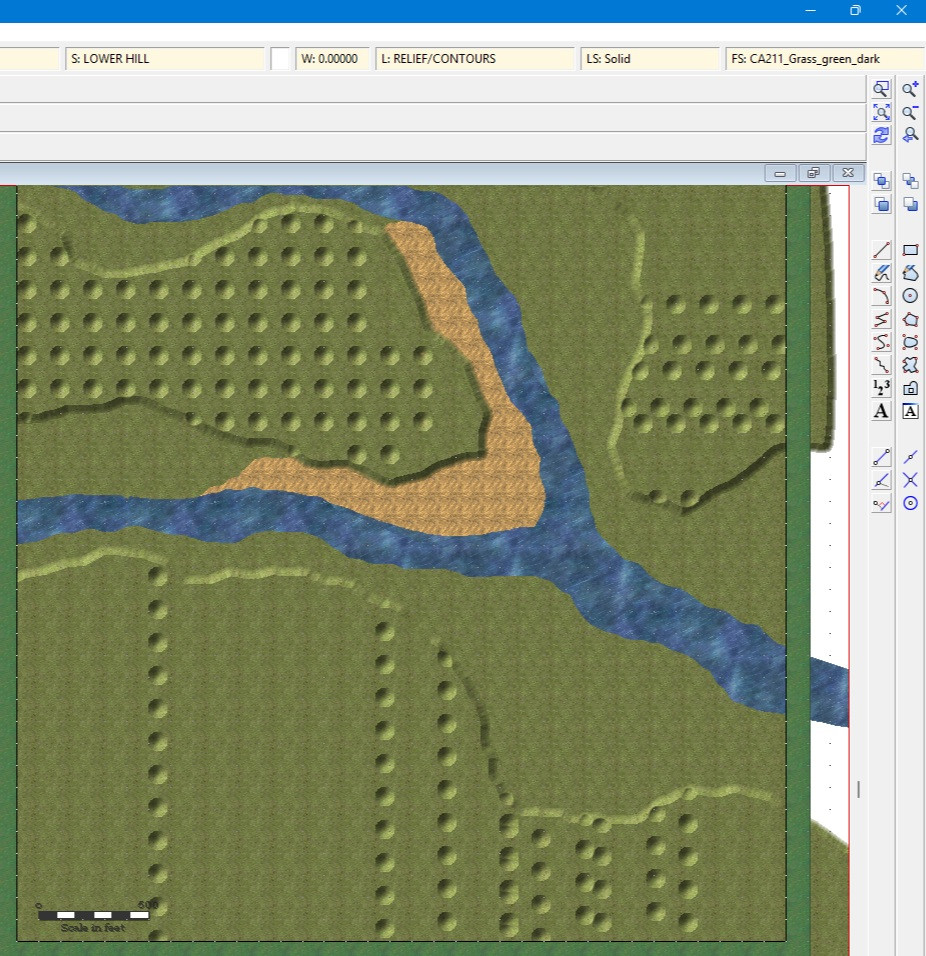Choose the Intersection snap modifier icon

(910, 480)
